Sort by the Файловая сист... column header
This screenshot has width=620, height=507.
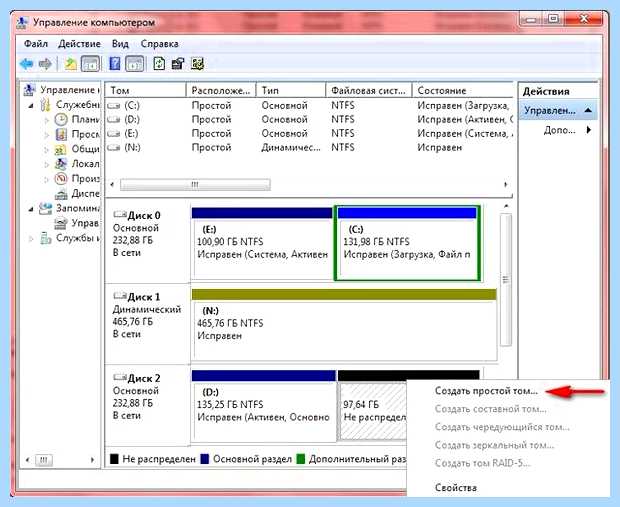[x=369, y=90]
